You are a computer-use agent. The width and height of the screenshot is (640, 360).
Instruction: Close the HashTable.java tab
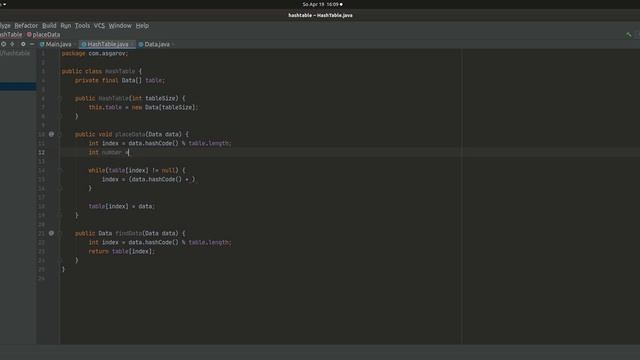[x=133, y=44]
